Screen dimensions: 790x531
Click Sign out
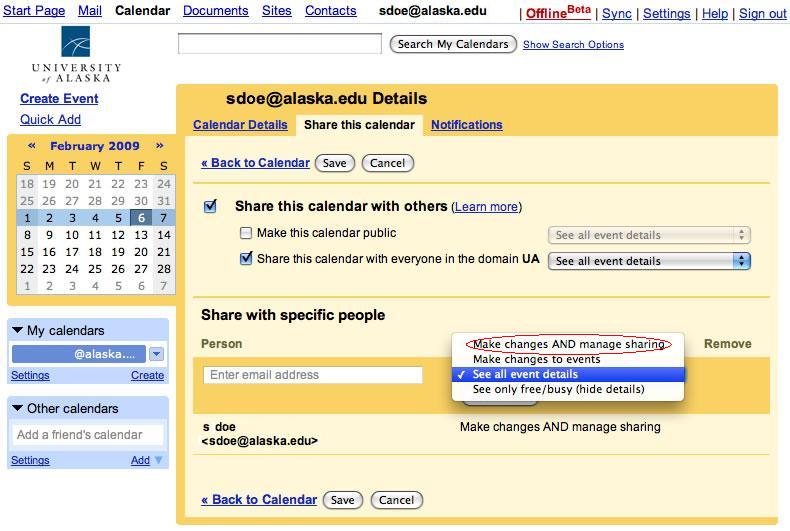(763, 14)
